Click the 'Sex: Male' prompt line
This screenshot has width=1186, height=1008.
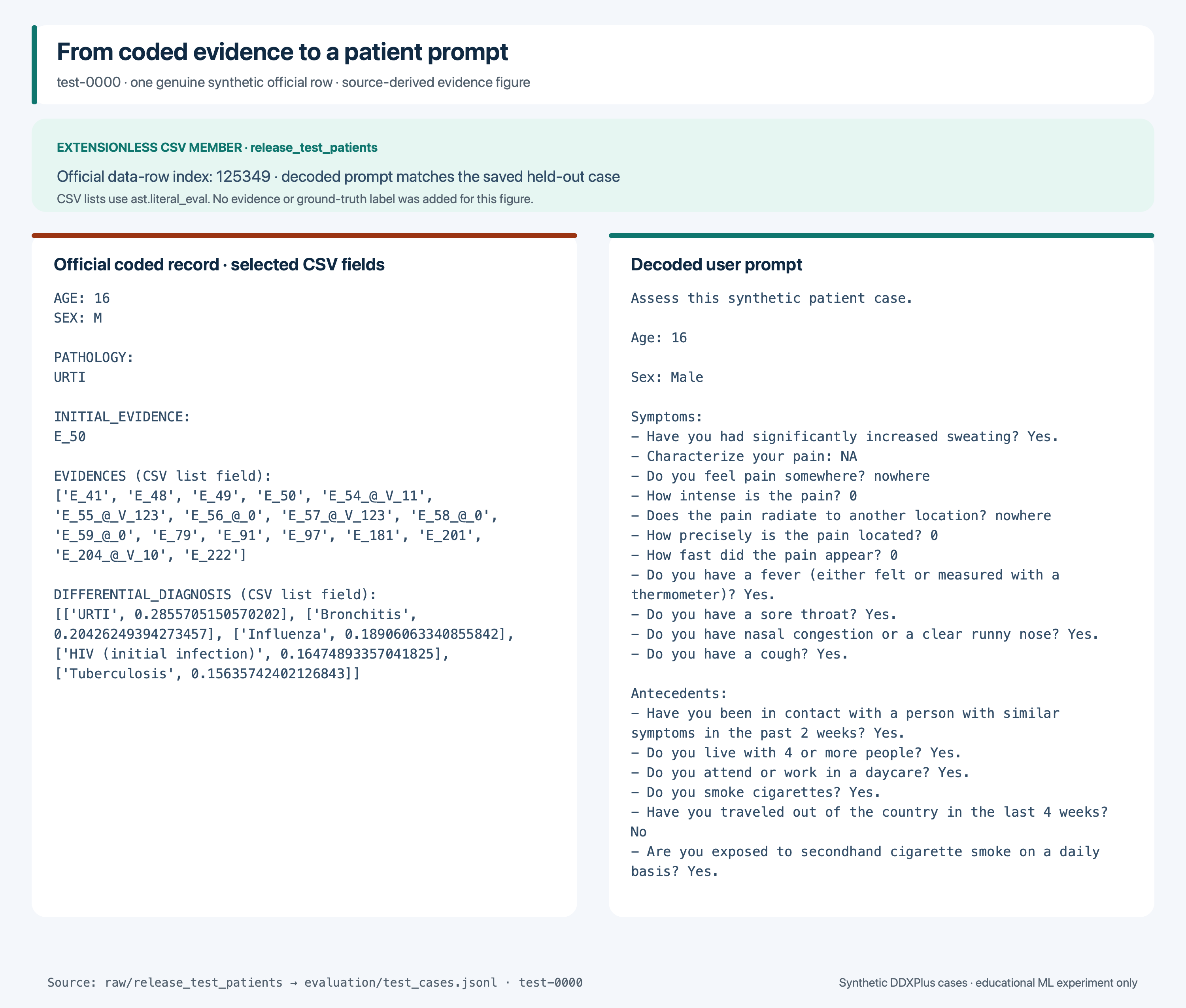(x=667, y=377)
